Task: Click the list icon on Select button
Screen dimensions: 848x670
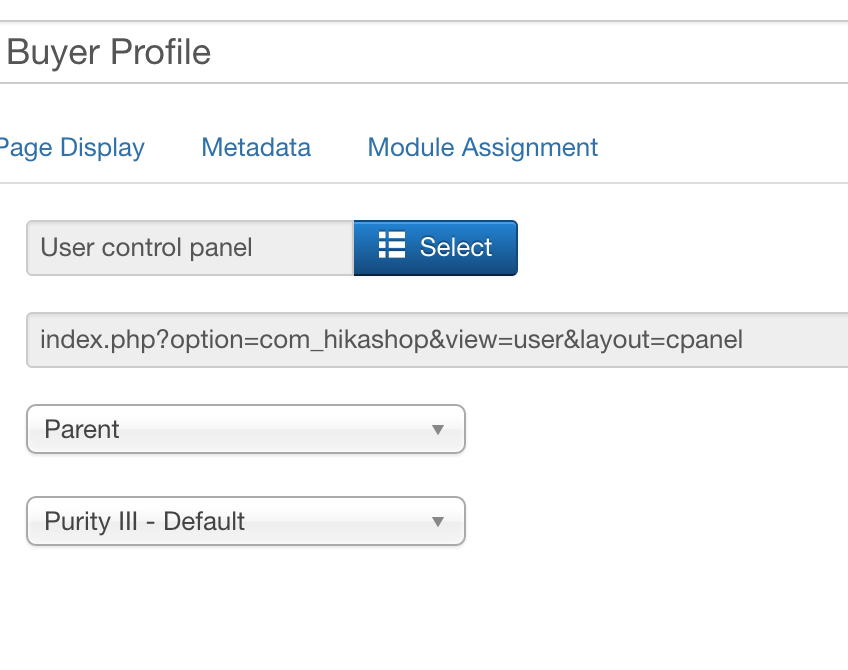Action: (391, 247)
